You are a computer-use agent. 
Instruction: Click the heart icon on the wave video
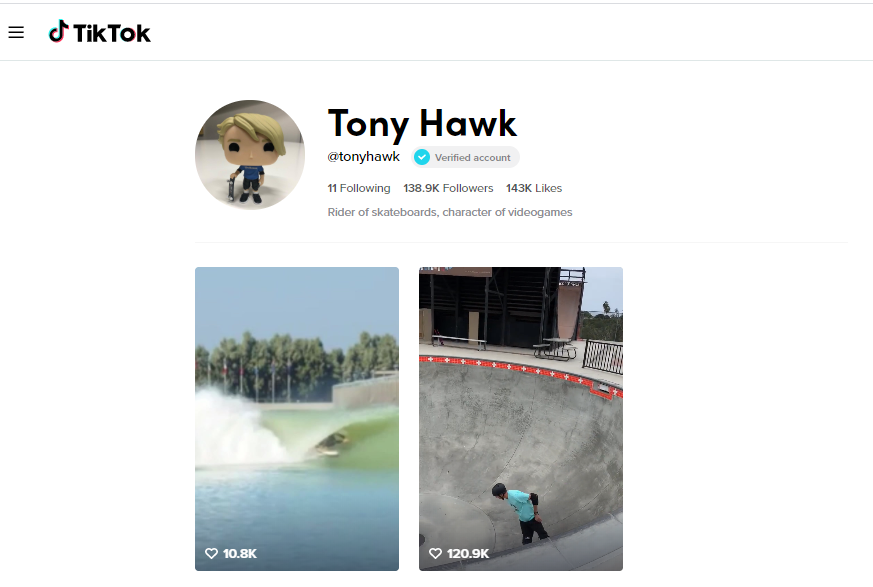[x=211, y=553]
